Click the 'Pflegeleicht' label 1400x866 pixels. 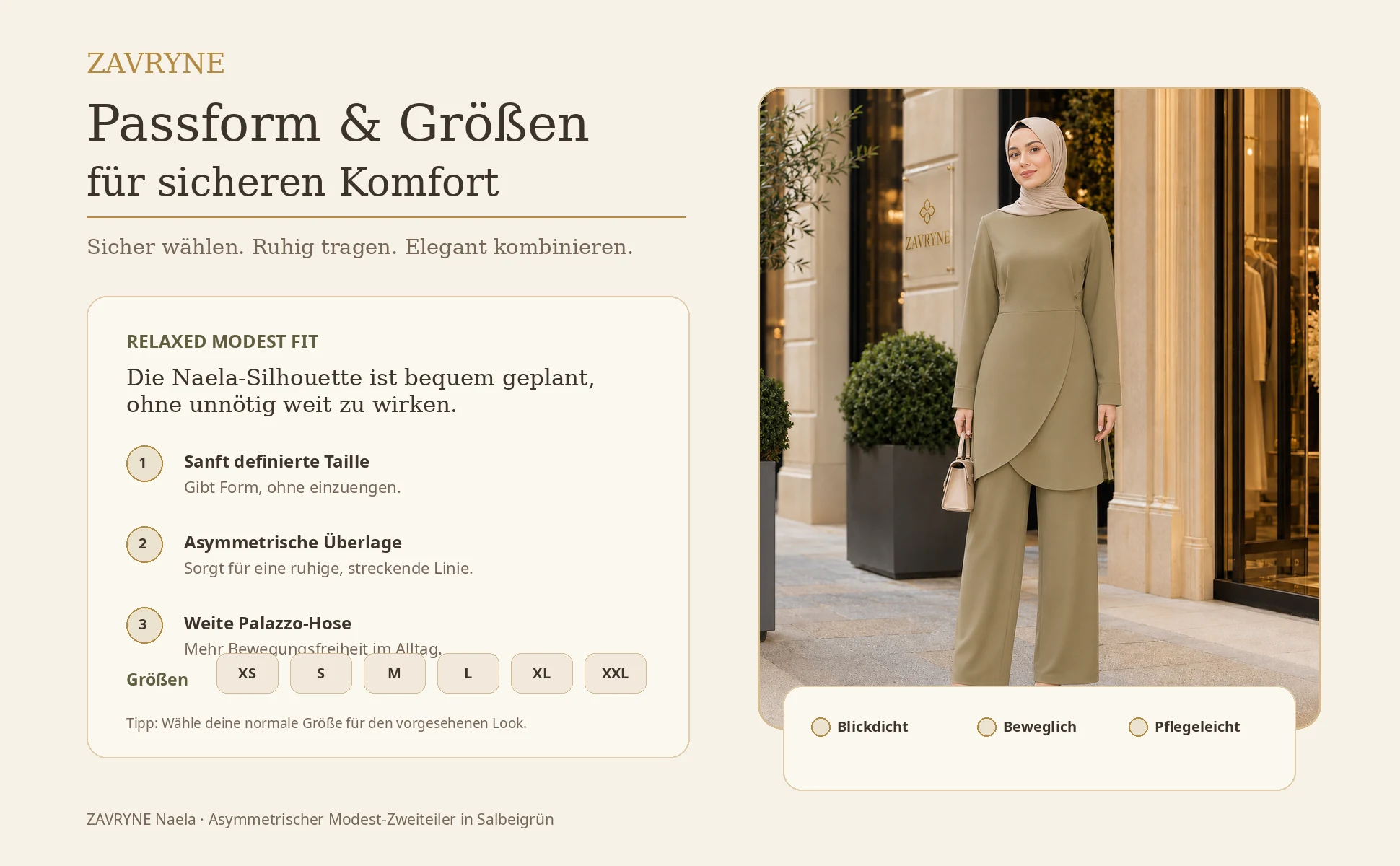[1197, 727]
